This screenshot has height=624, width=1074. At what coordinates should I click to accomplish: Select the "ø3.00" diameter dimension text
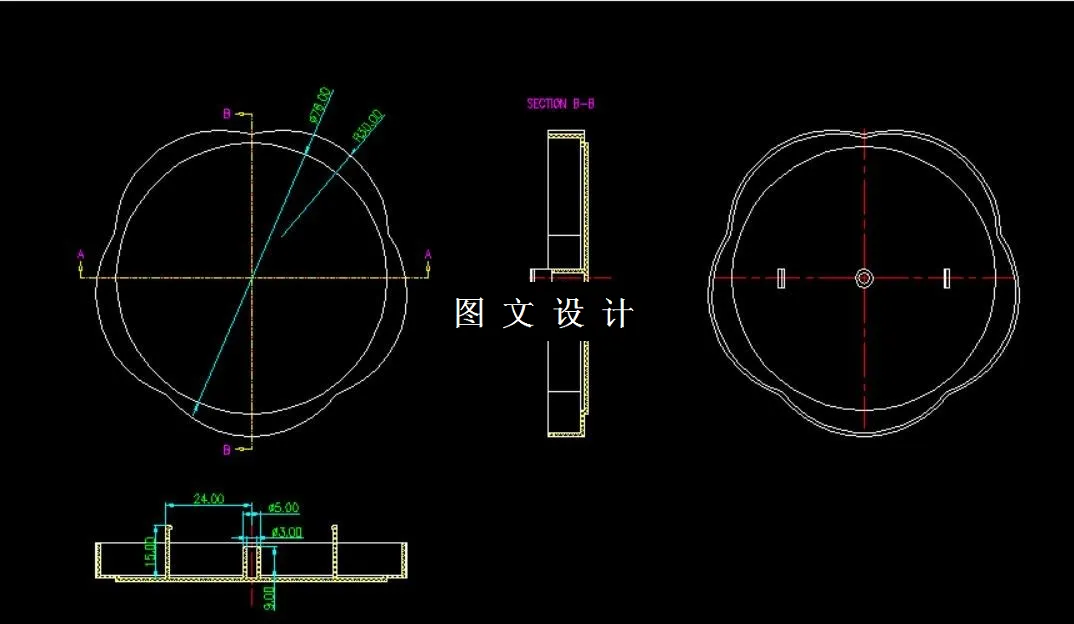(x=287, y=532)
